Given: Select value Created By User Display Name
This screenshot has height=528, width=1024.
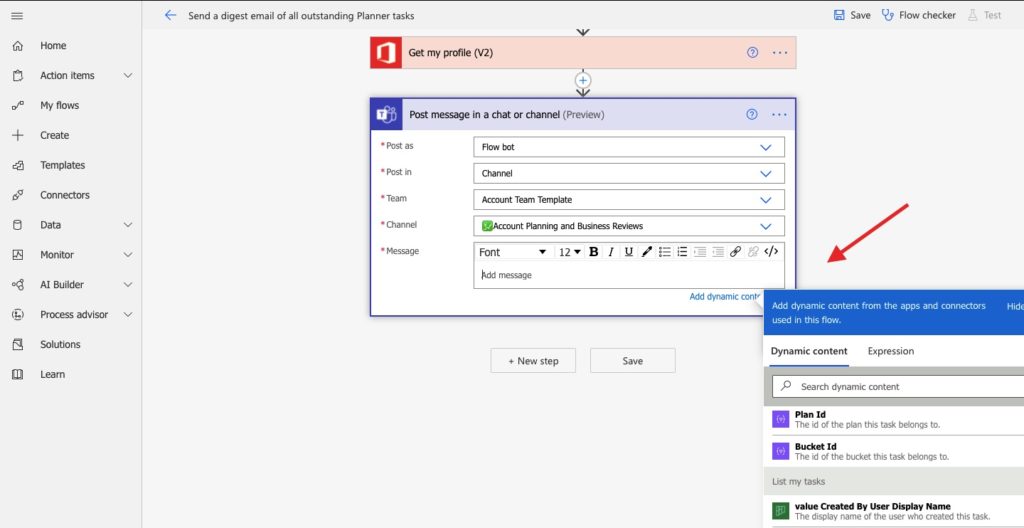Looking at the screenshot, I should [893, 511].
